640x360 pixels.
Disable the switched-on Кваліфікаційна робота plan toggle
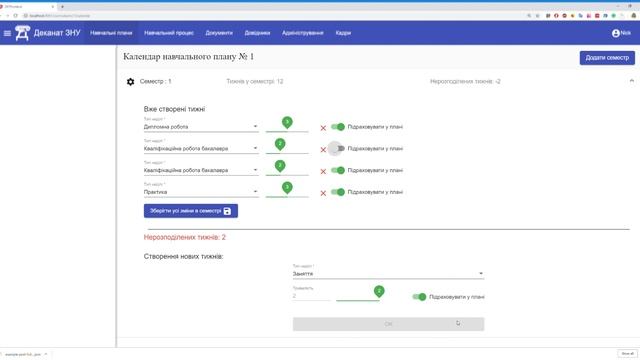(338, 170)
